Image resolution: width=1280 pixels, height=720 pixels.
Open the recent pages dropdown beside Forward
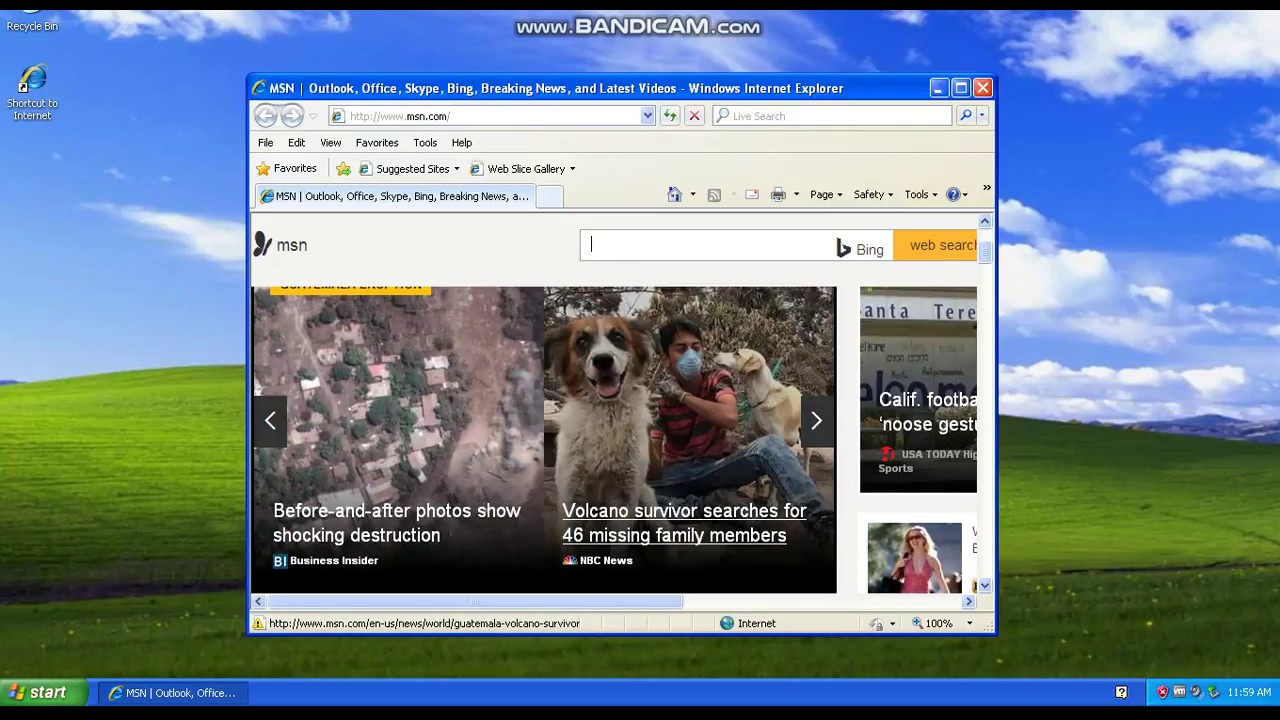(x=313, y=116)
